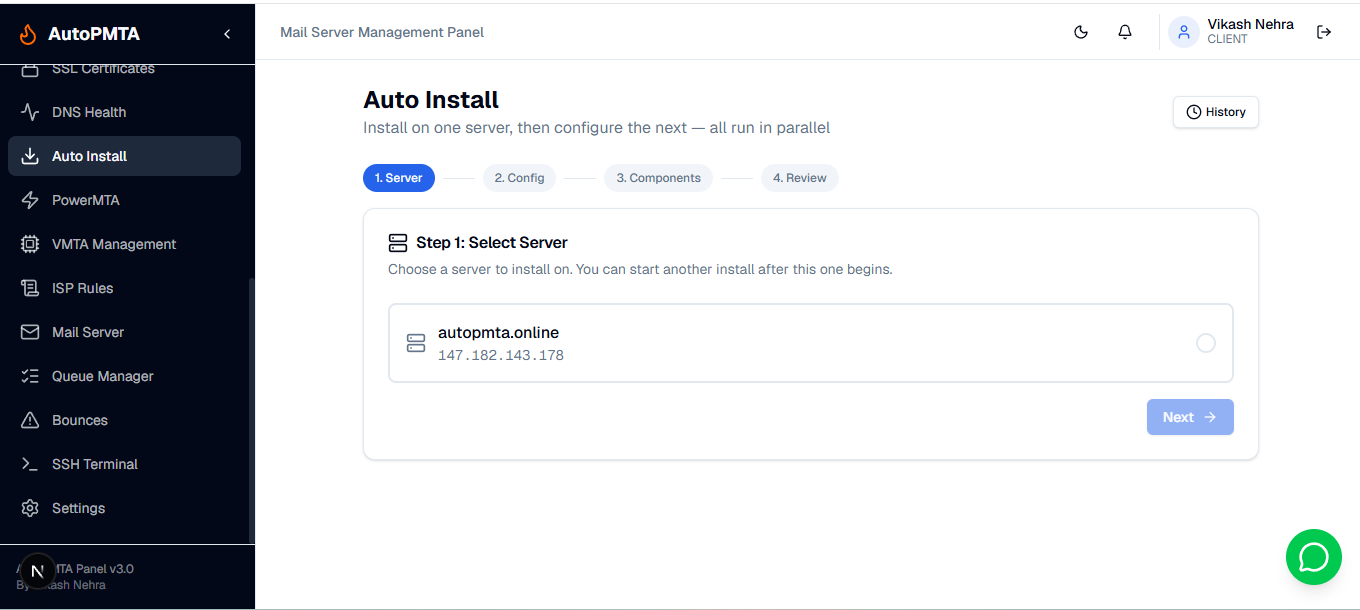The width and height of the screenshot is (1360, 610).
Task: Click the SSL Certificates sidebar icon
Action: pyautogui.click(x=30, y=69)
